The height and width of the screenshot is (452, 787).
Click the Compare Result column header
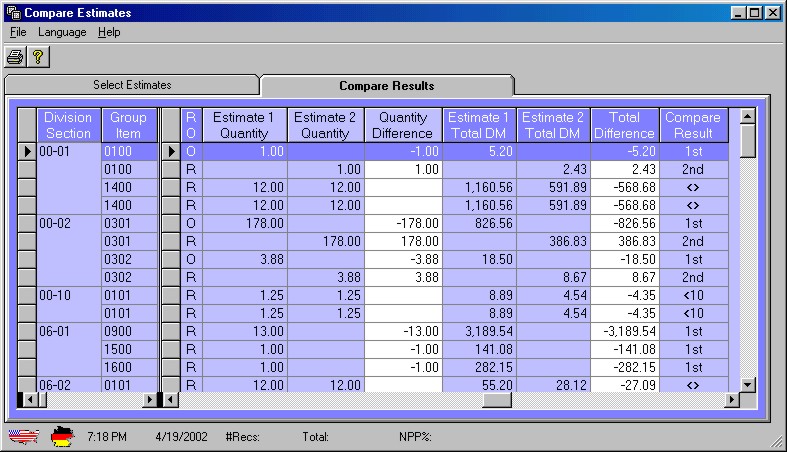[x=693, y=125]
